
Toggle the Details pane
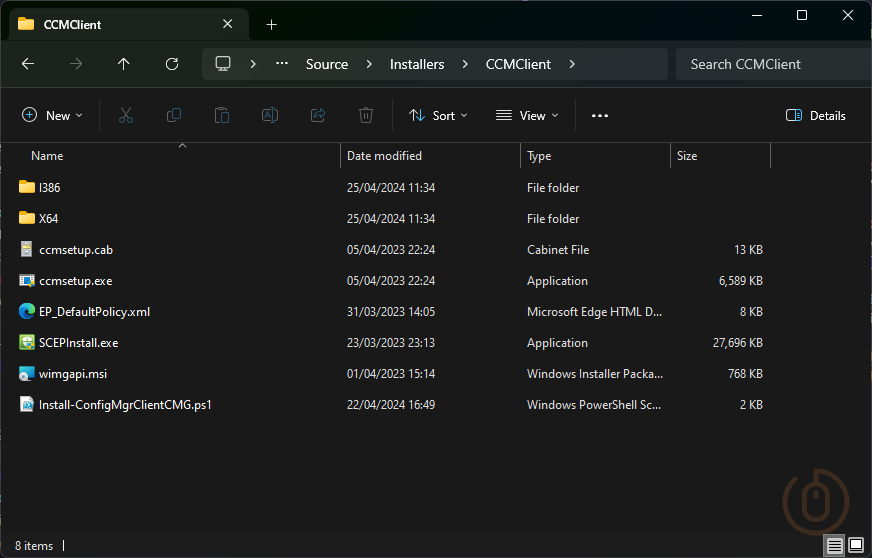pos(816,115)
